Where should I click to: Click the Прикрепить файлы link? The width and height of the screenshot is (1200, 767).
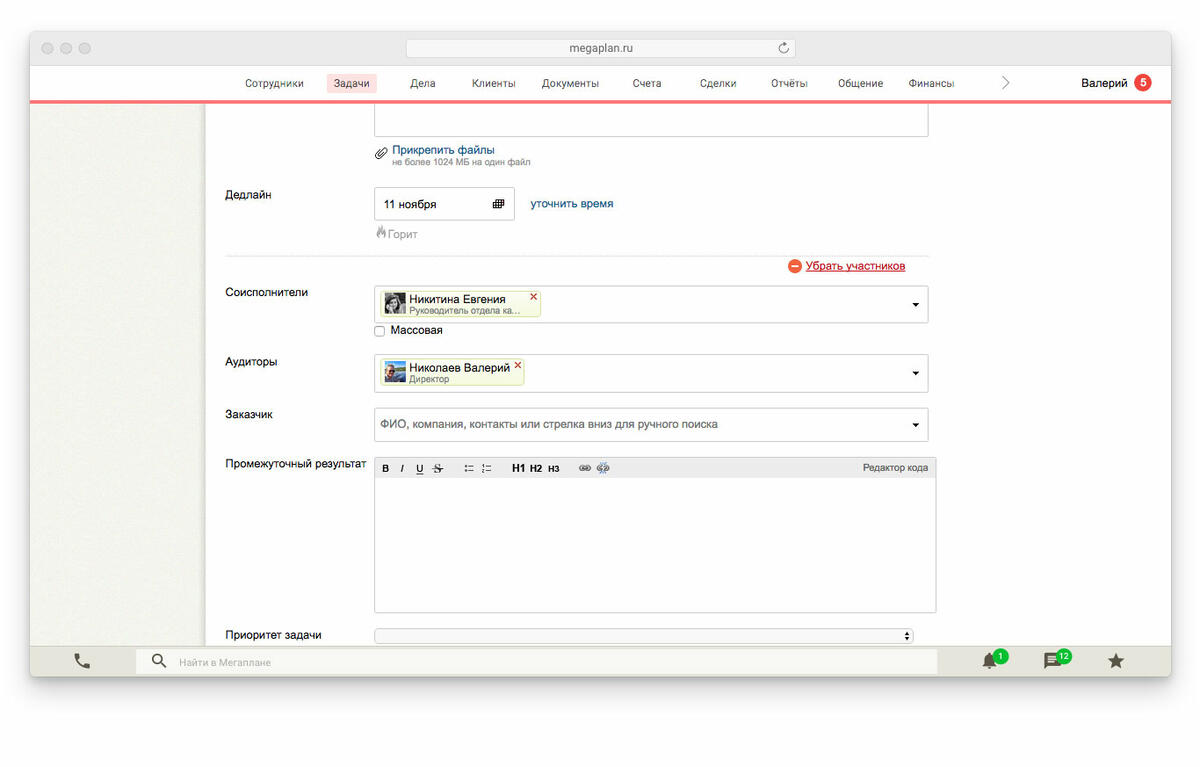tap(443, 150)
